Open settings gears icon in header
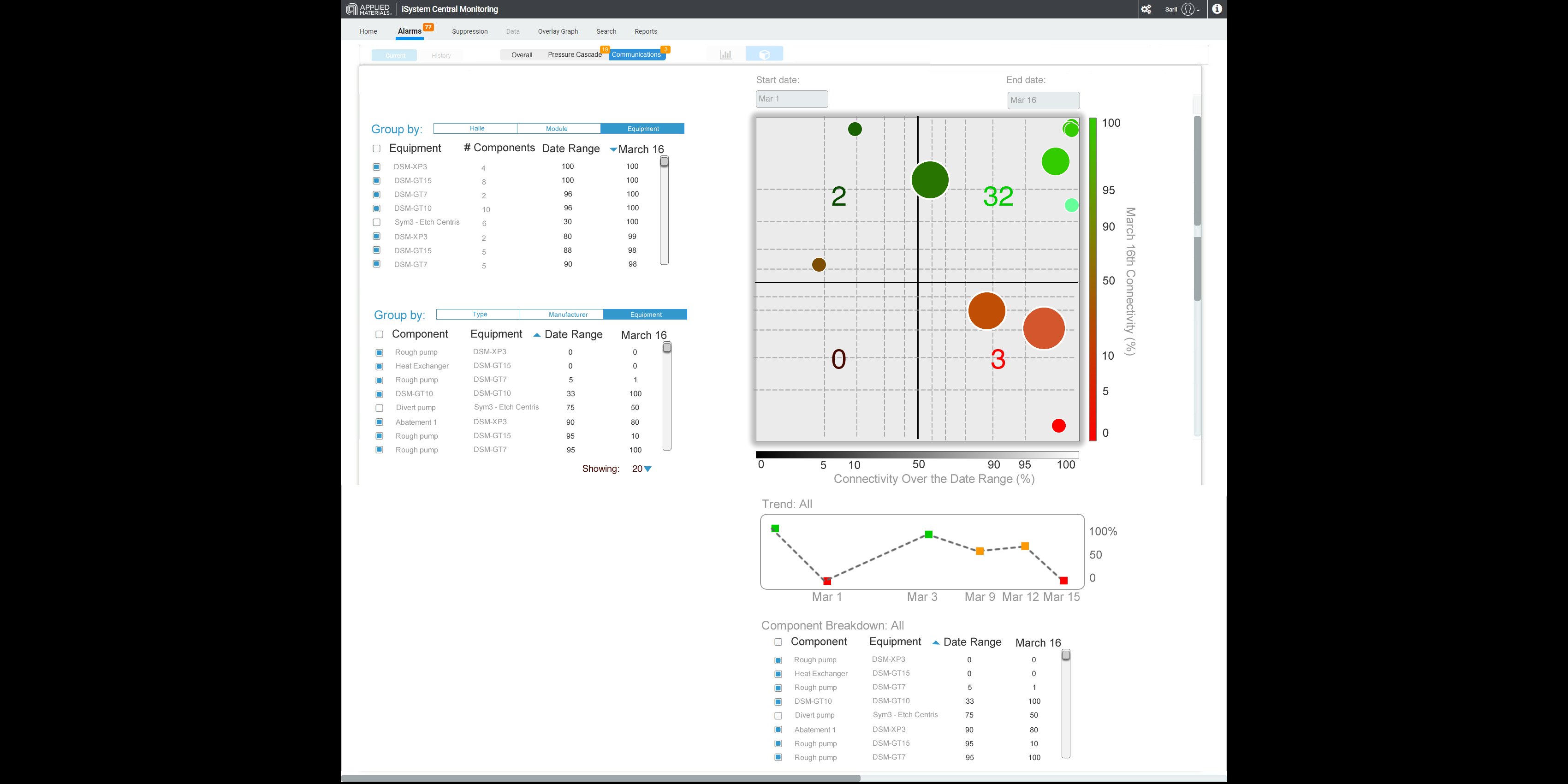1568x784 pixels. click(x=1146, y=9)
